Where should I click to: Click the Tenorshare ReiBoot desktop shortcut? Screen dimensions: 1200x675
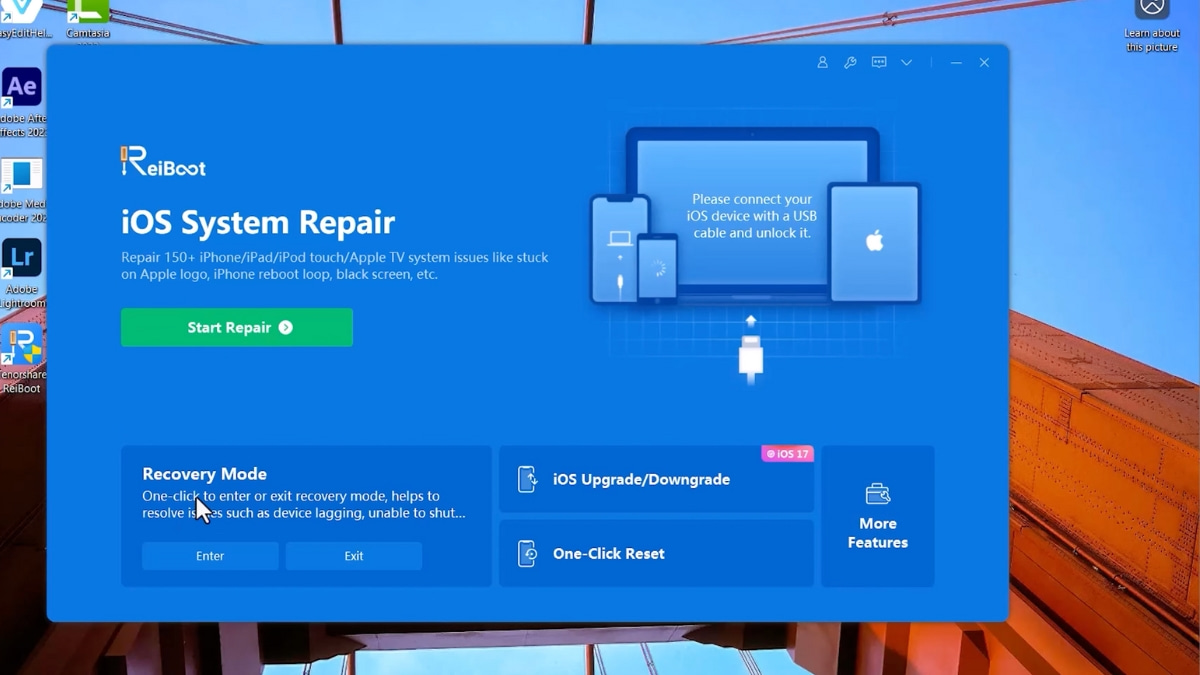(x=21, y=360)
